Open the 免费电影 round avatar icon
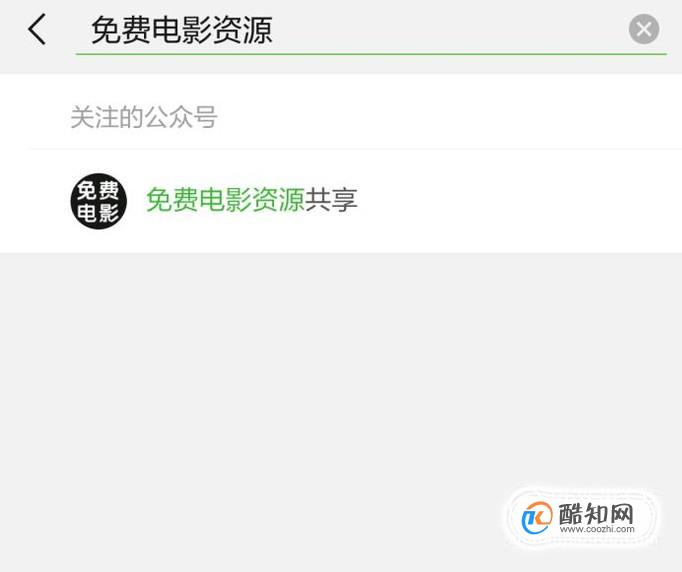Viewport: 682px width, 572px height. pyautogui.click(x=99, y=201)
